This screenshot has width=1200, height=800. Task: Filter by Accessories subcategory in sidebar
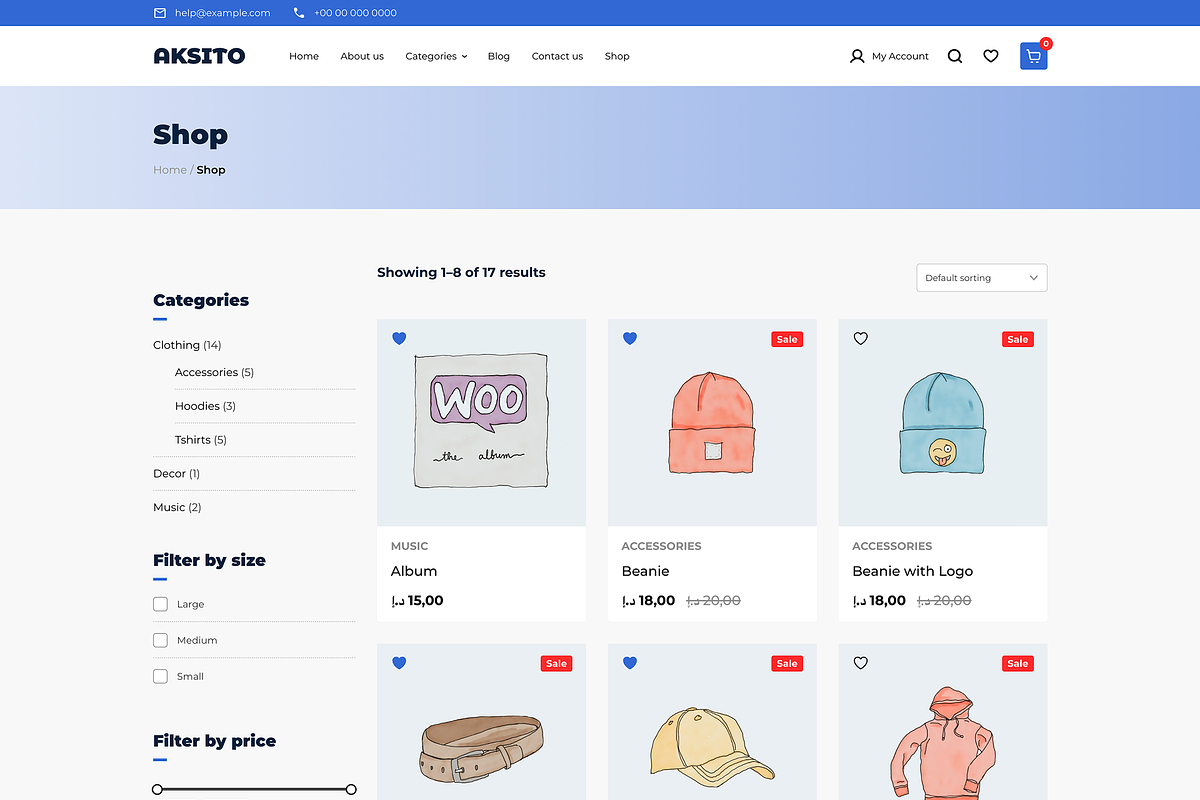point(206,372)
